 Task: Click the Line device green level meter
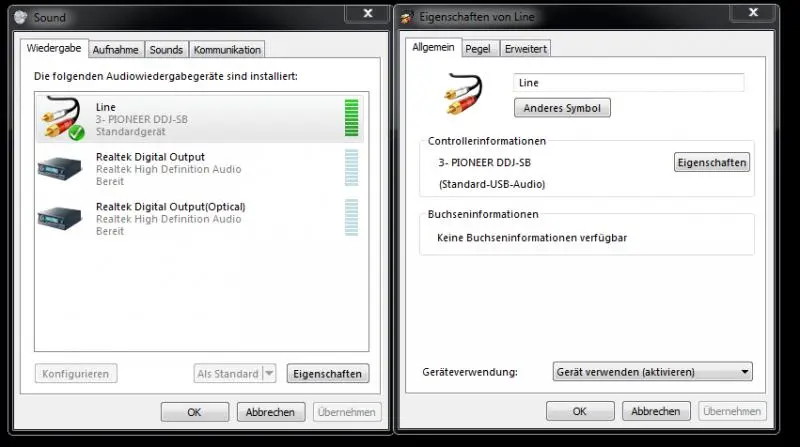pyautogui.click(x=350, y=118)
